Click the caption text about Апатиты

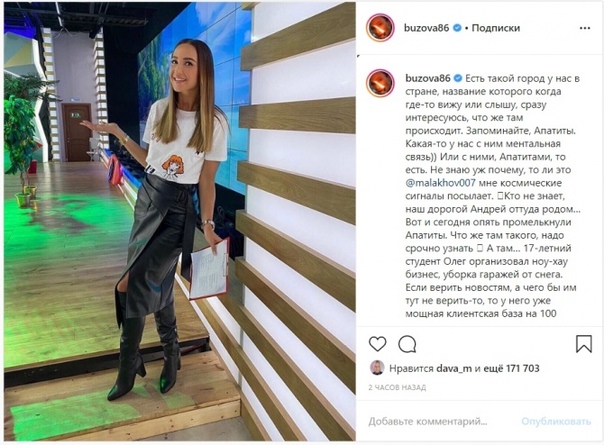click(x=492, y=196)
